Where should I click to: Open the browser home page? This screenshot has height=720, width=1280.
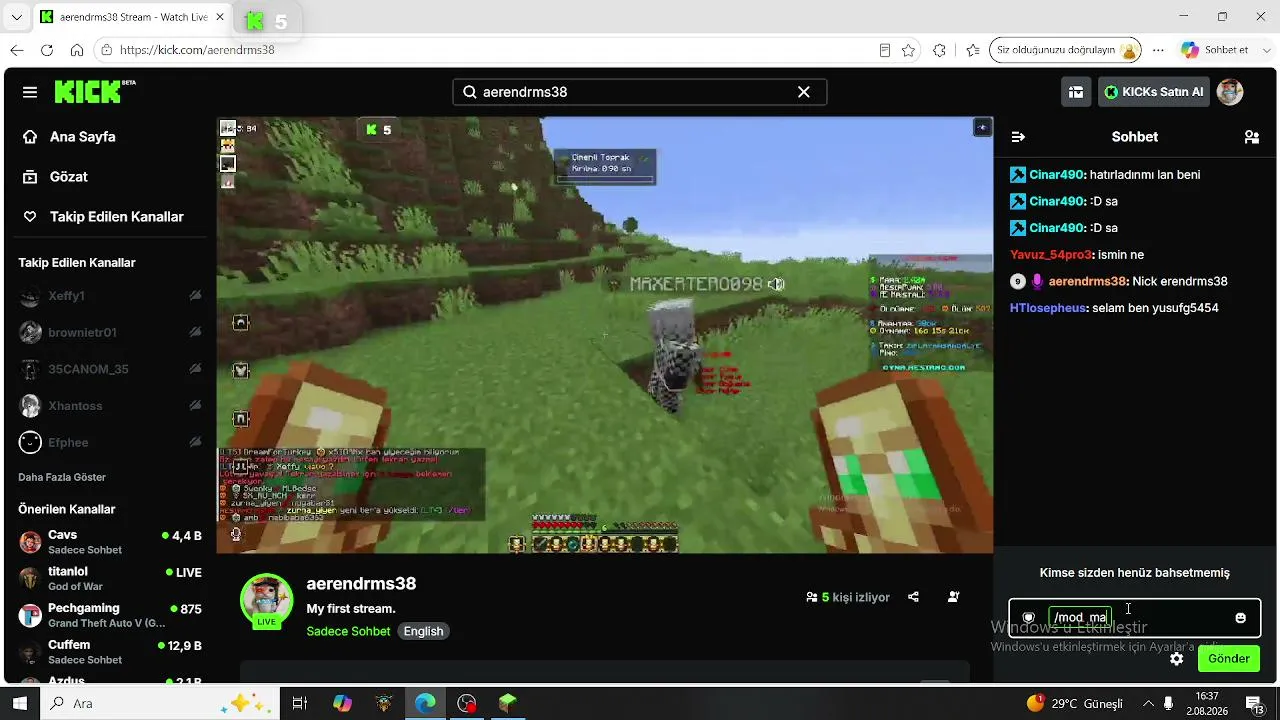tap(77, 50)
